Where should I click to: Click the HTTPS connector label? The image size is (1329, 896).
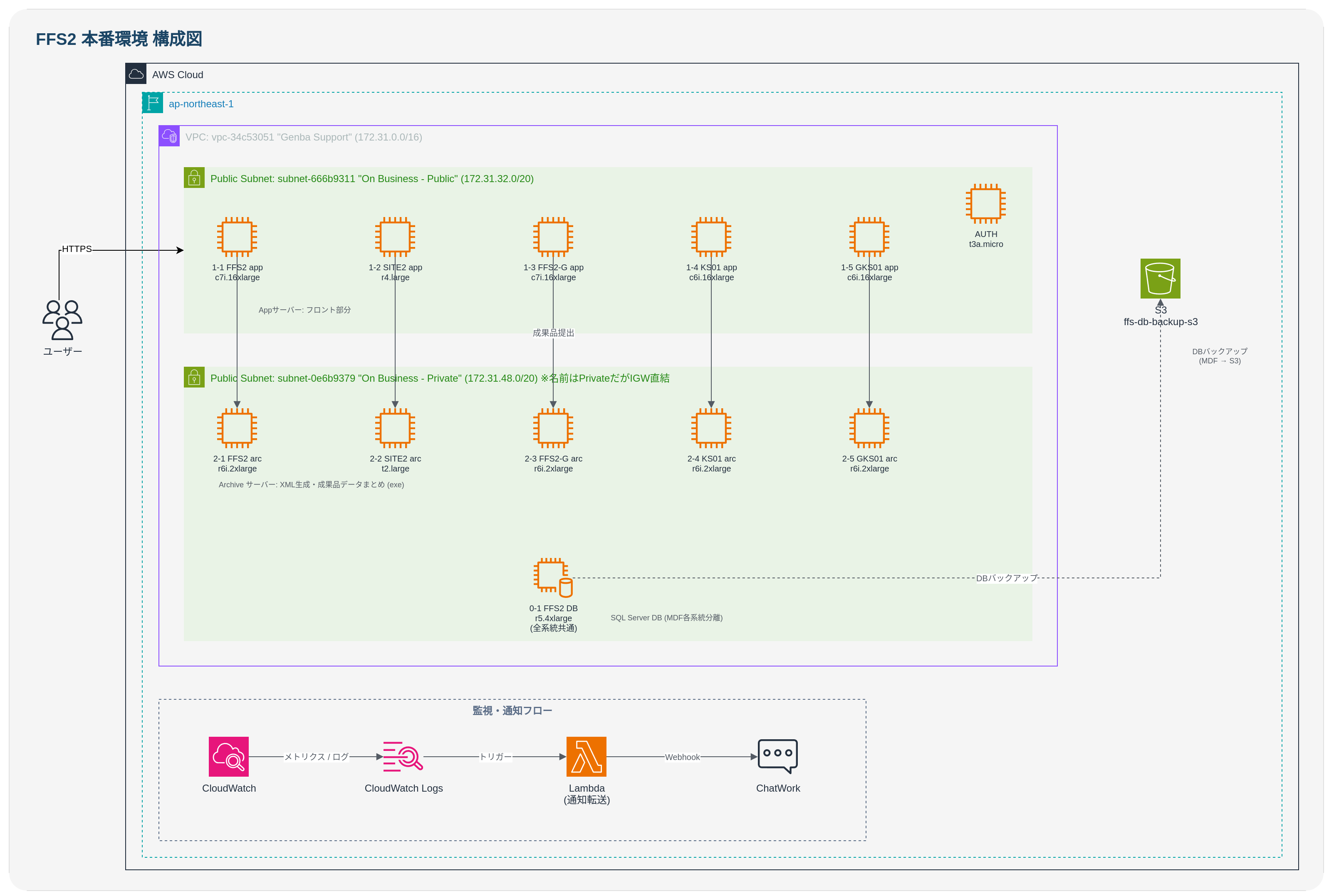77,249
